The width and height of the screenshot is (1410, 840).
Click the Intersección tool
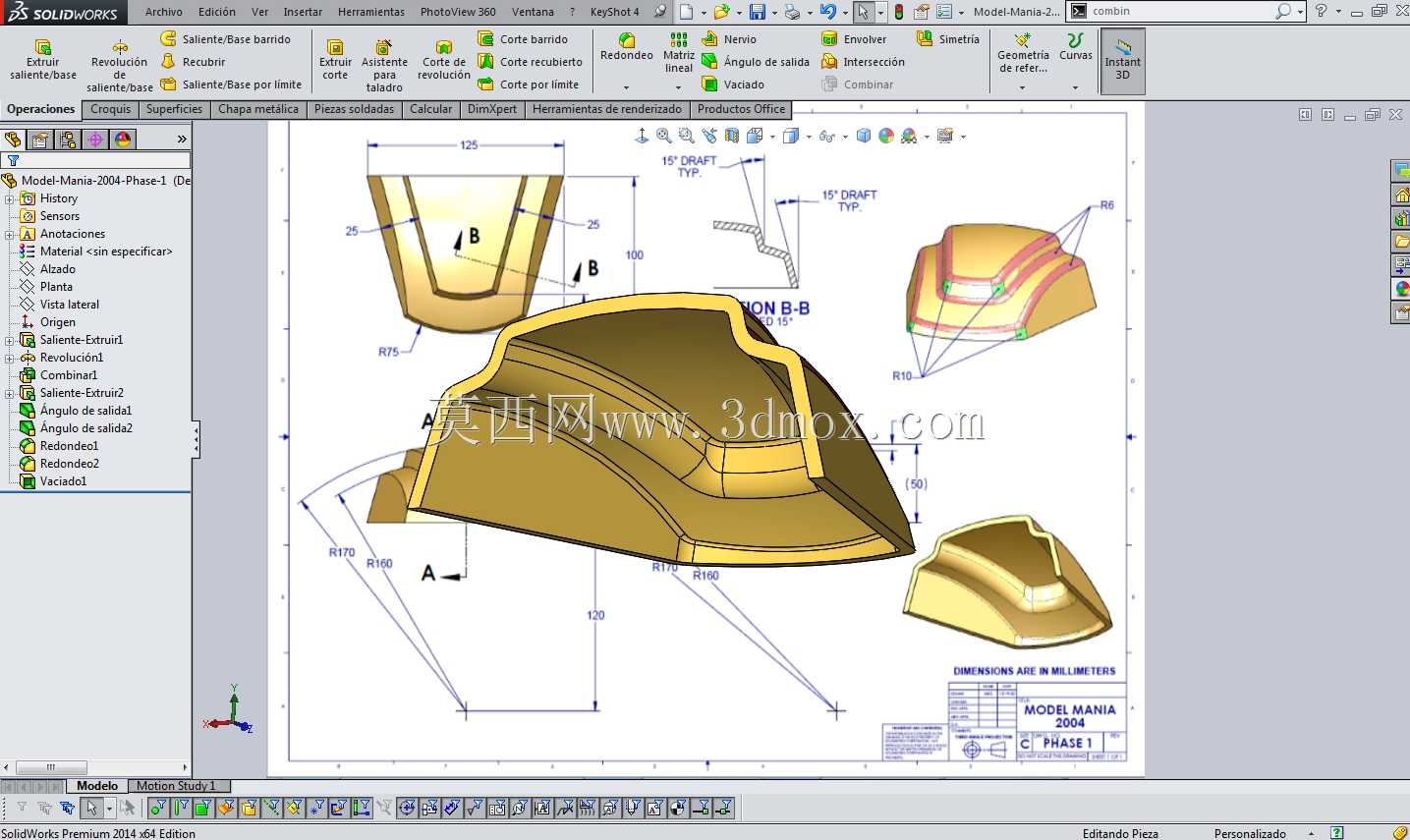(863, 62)
